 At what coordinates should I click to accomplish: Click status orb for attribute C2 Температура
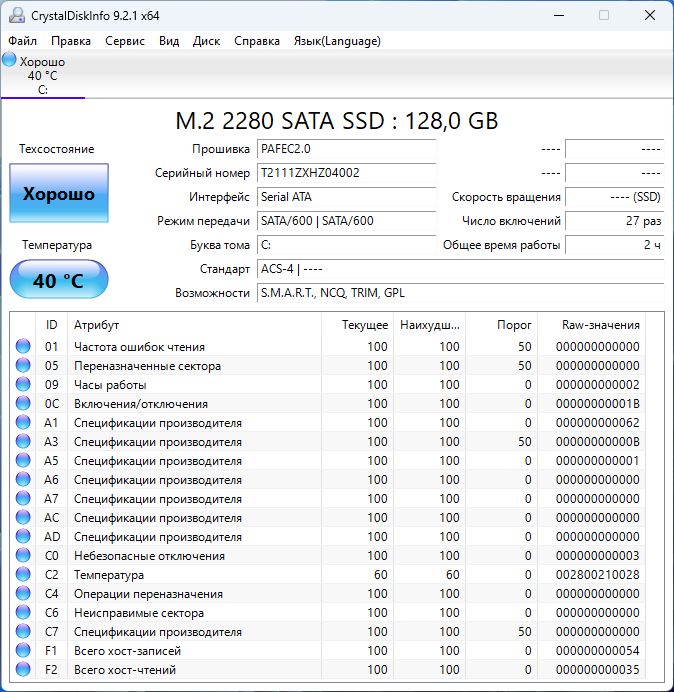click(23, 574)
